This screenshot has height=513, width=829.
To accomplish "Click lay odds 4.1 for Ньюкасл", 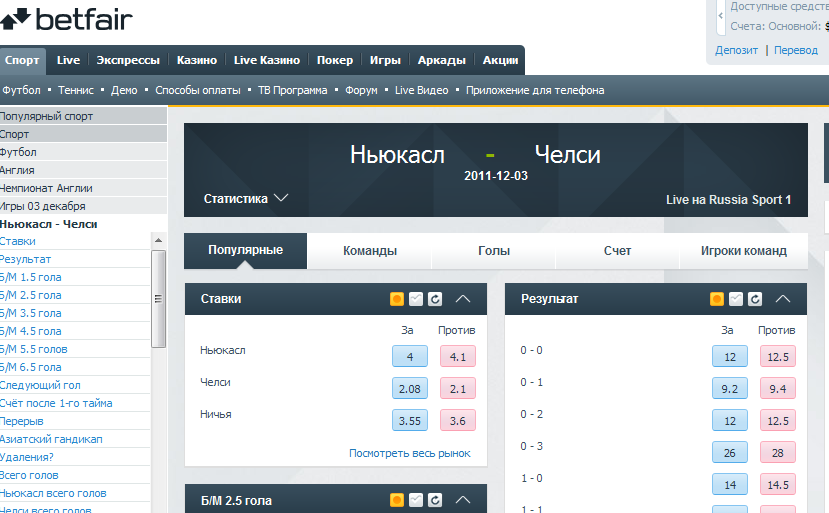I will click(x=458, y=356).
